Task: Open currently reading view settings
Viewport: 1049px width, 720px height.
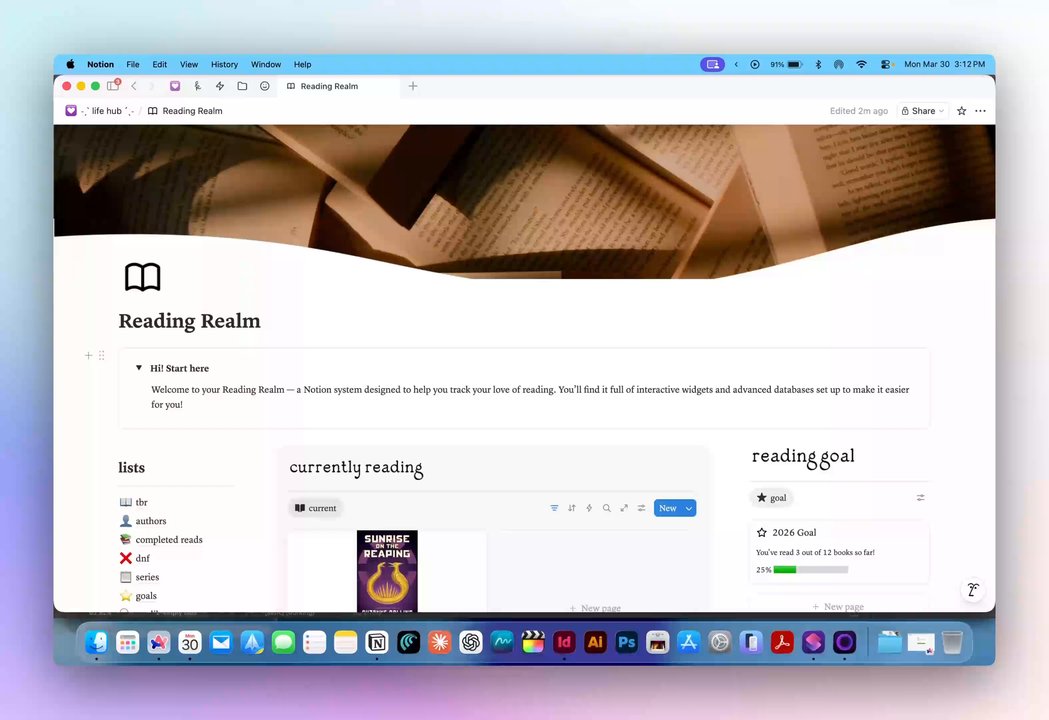Action: point(642,508)
